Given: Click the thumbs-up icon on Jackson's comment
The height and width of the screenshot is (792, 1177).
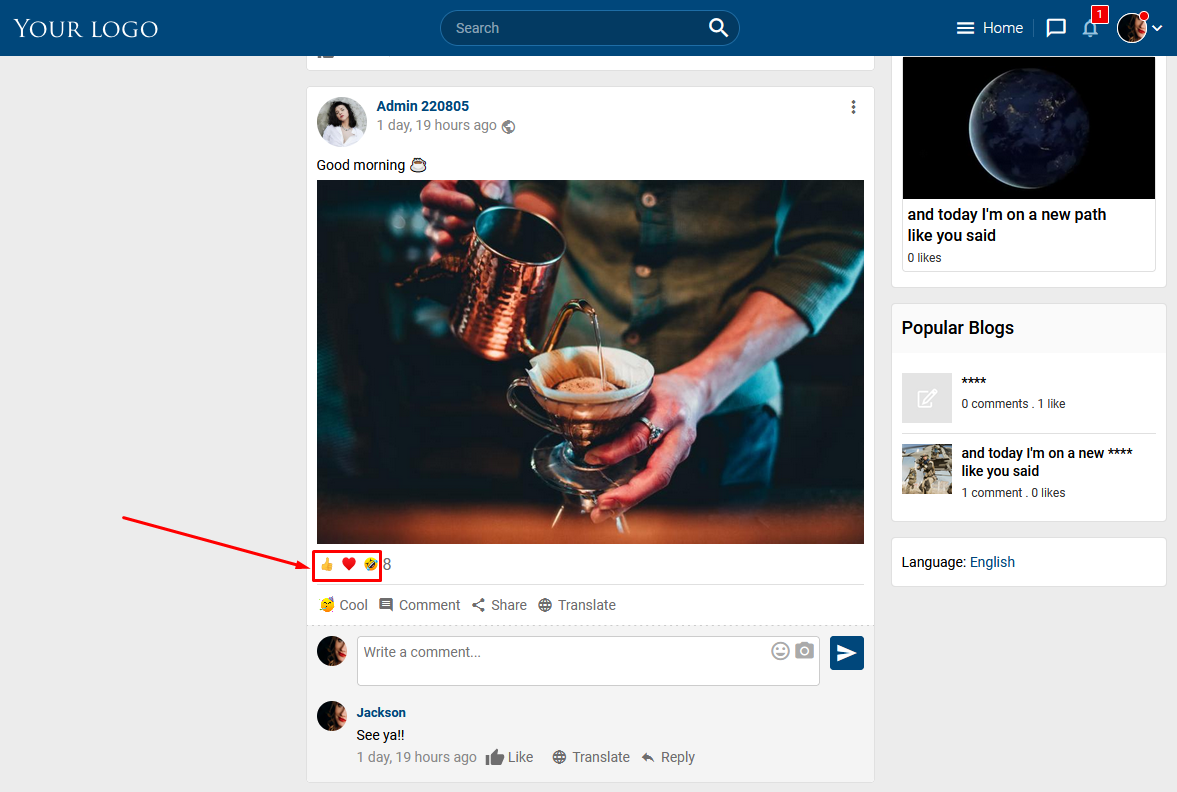Looking at the screenshot, I should coord(494,757).
